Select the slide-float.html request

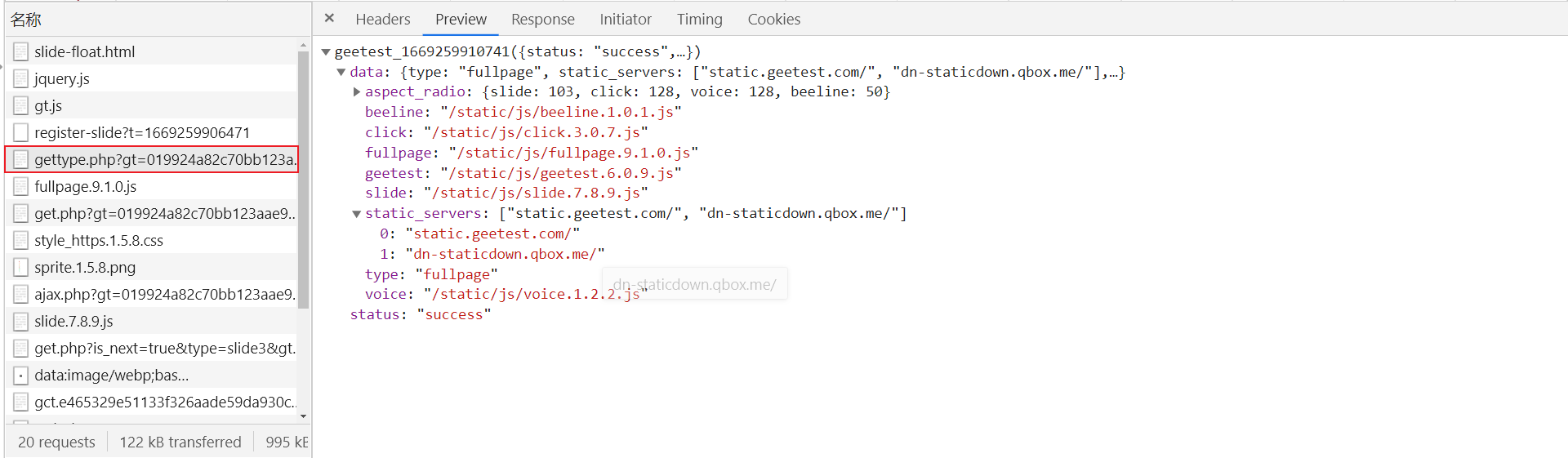coord(152,51)
